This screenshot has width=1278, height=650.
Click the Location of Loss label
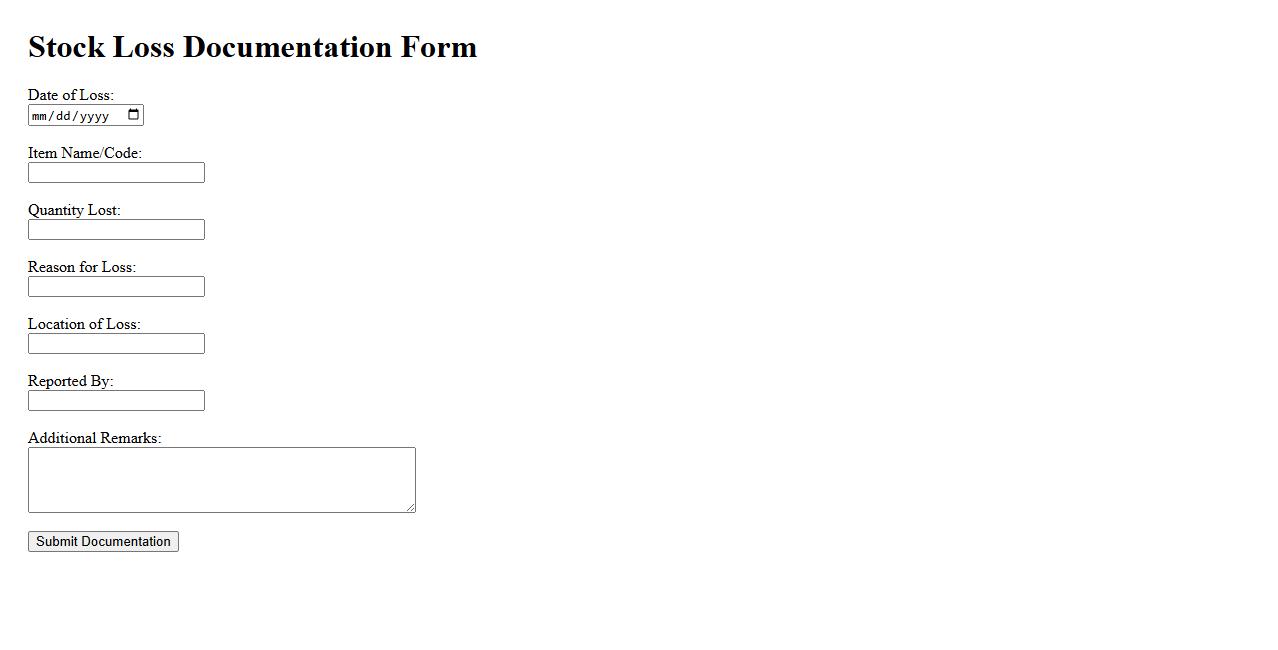coord(84,324)
